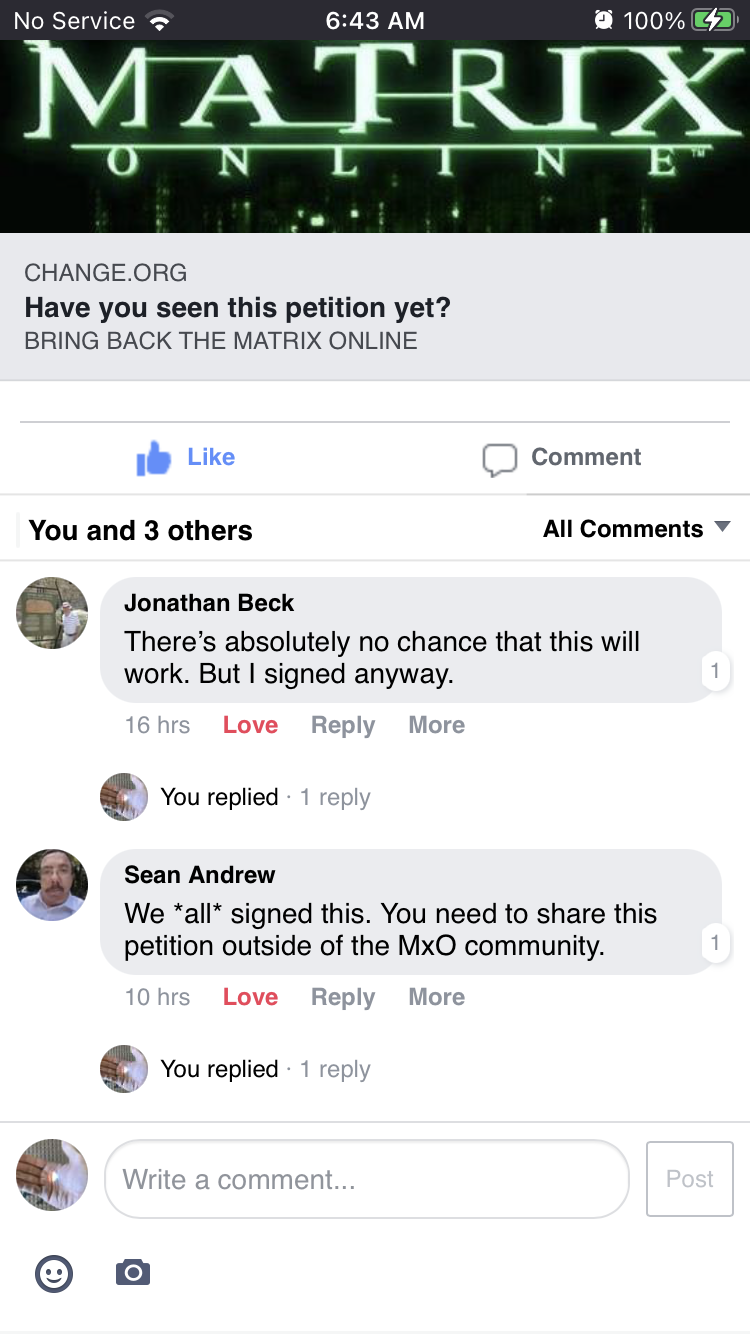Reply to Jonathan Beck's comment
Image resolution: width=750 pixels, height=1334 pixels.
tap(342, 725)
